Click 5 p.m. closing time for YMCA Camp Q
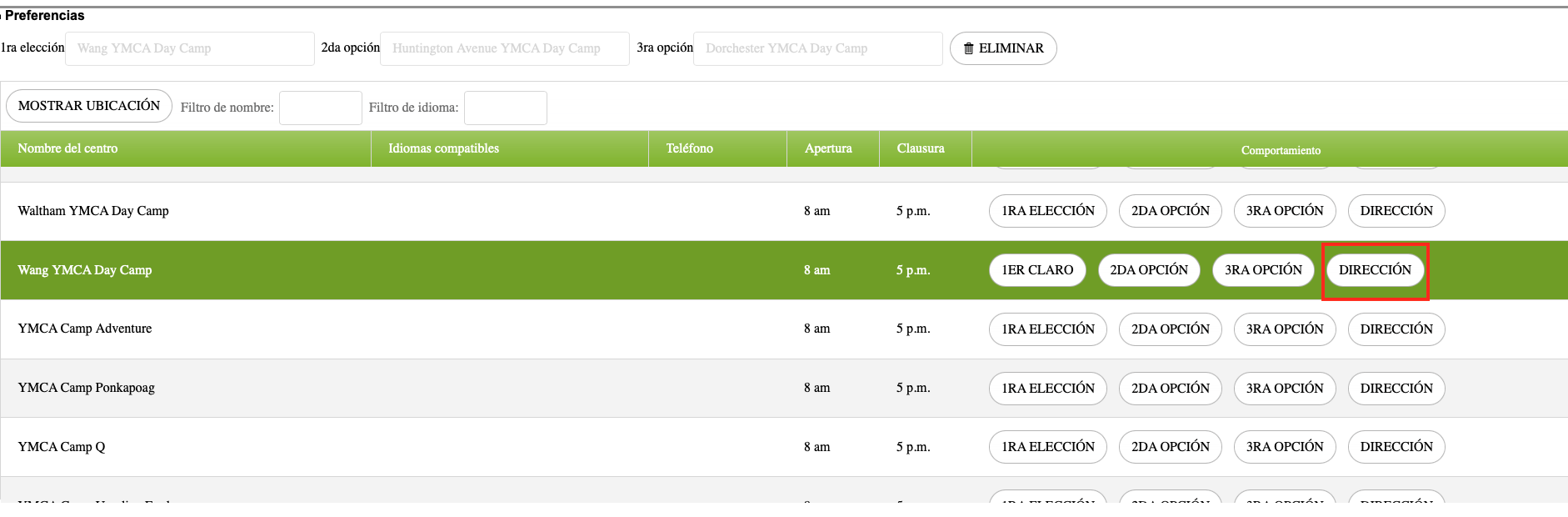The image size is (1568, 517). coord(913,447)
